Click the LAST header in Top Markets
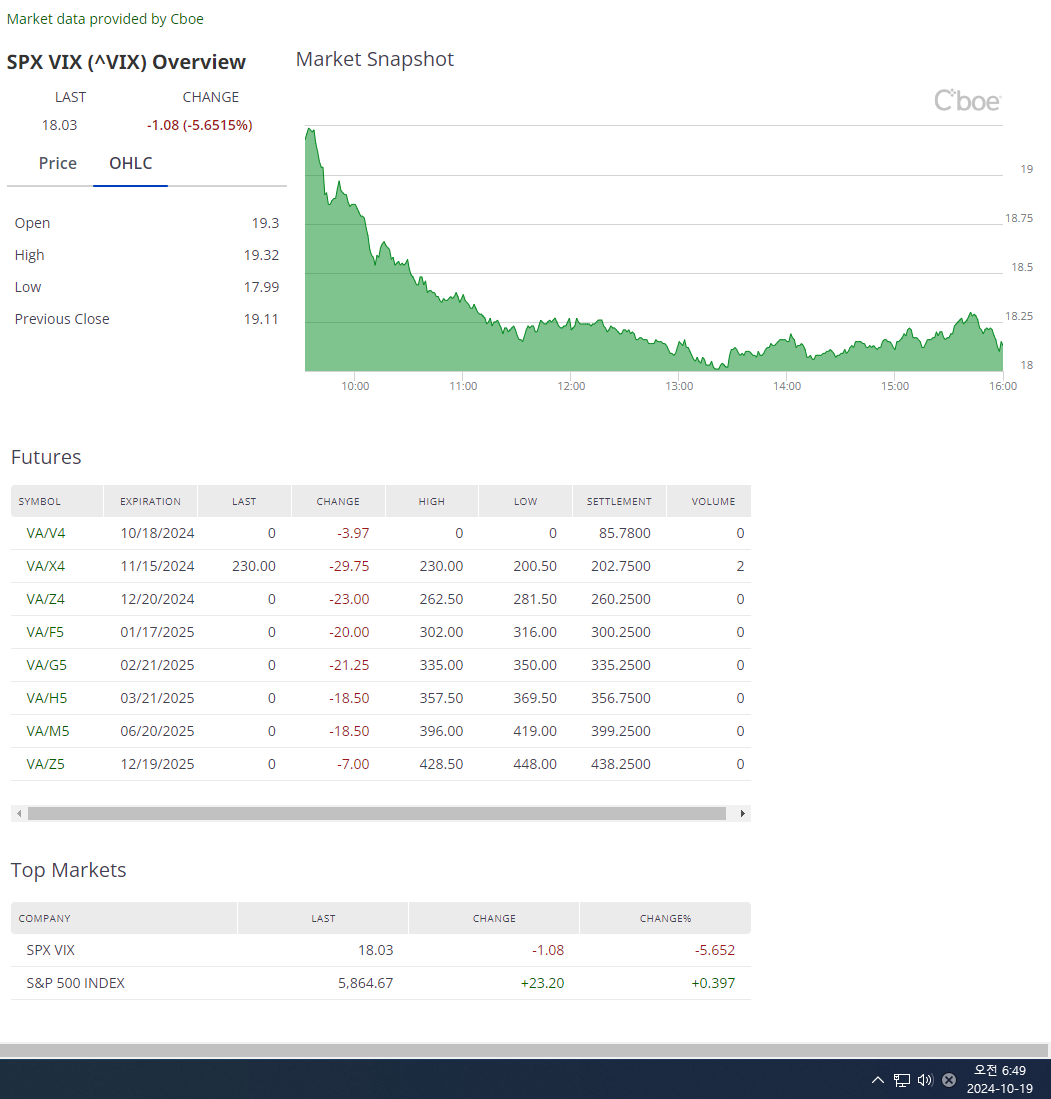The height and width of the screenshot is (1099, 1051). [323, 919]
